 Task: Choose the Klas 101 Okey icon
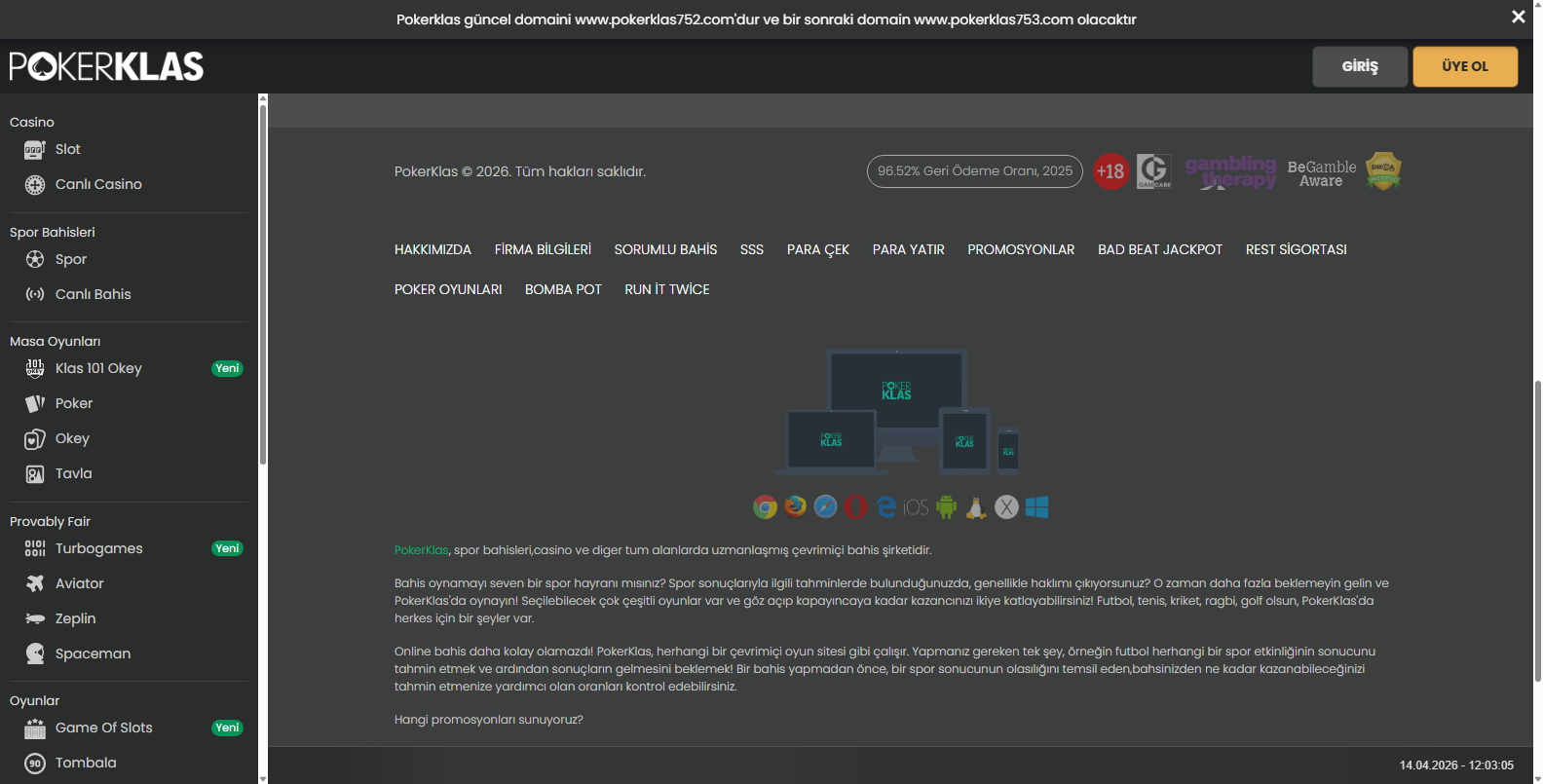35,368
